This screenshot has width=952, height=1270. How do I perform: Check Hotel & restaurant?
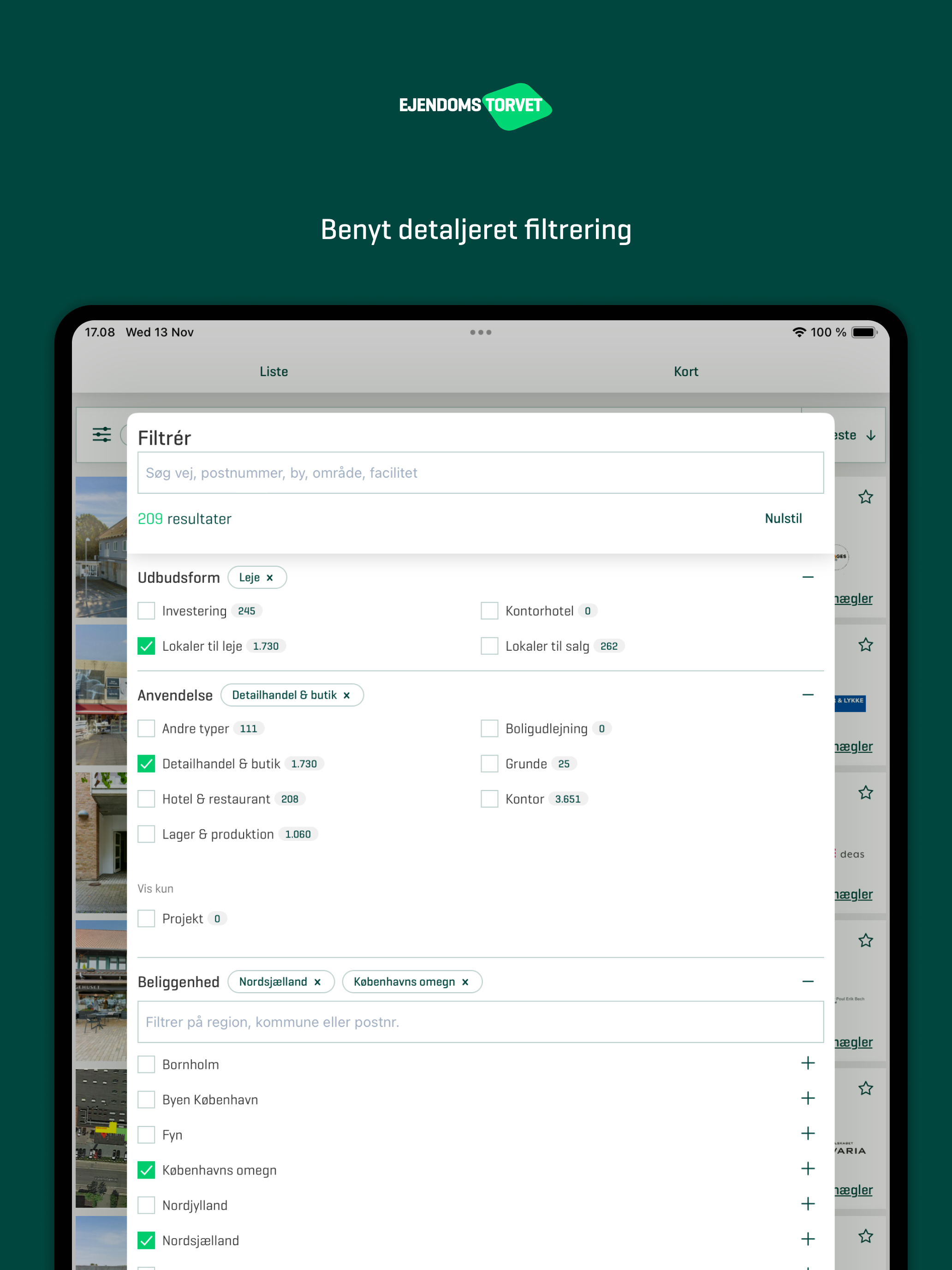(146, 799)
